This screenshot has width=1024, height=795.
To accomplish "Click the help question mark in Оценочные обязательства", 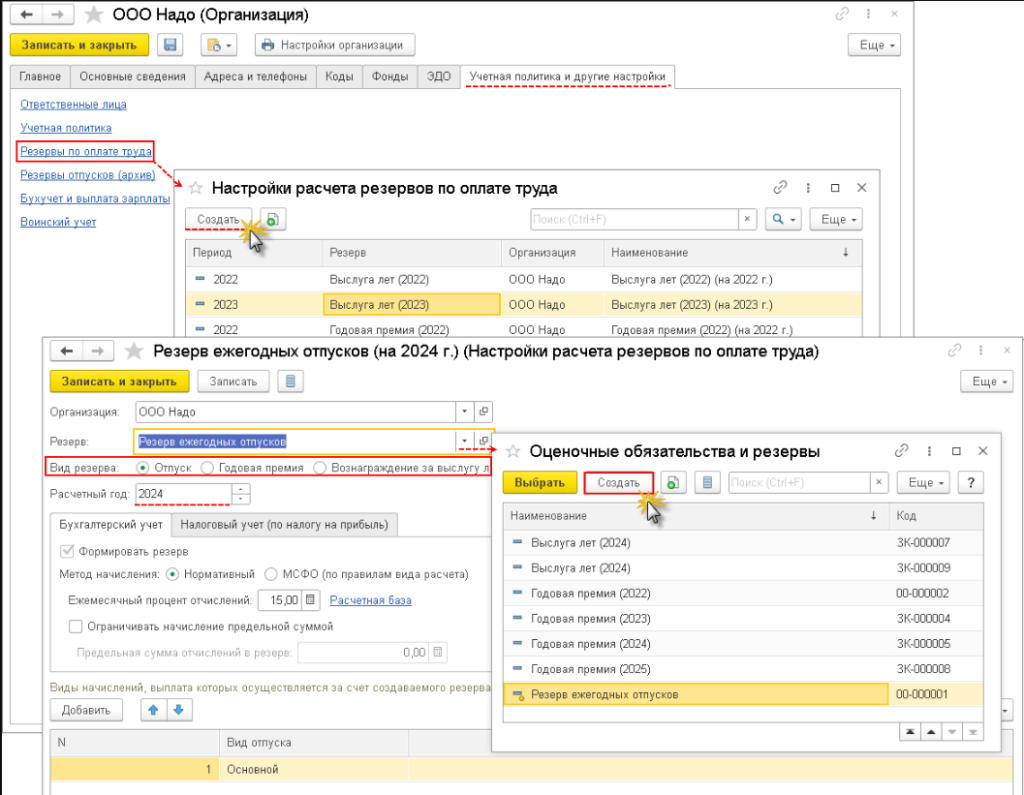I will point(969,483).
